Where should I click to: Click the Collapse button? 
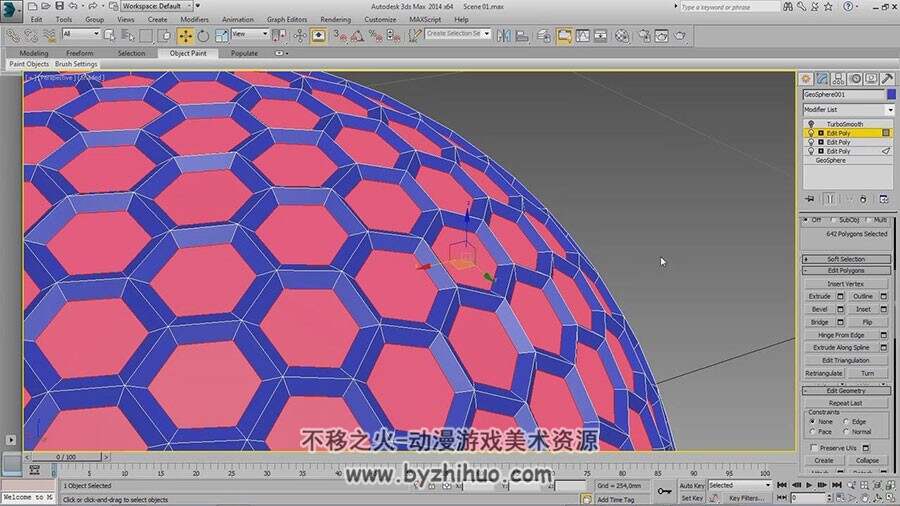867,461
